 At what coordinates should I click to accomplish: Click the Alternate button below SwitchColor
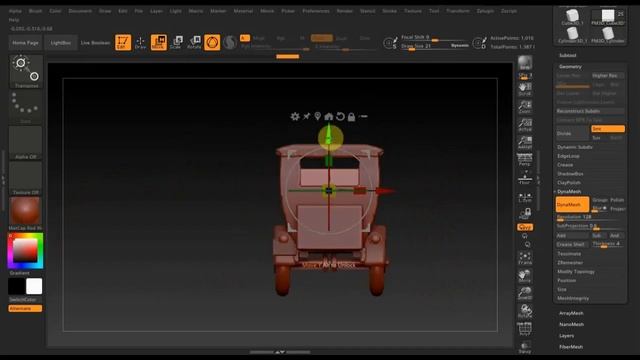coord(25,309)
